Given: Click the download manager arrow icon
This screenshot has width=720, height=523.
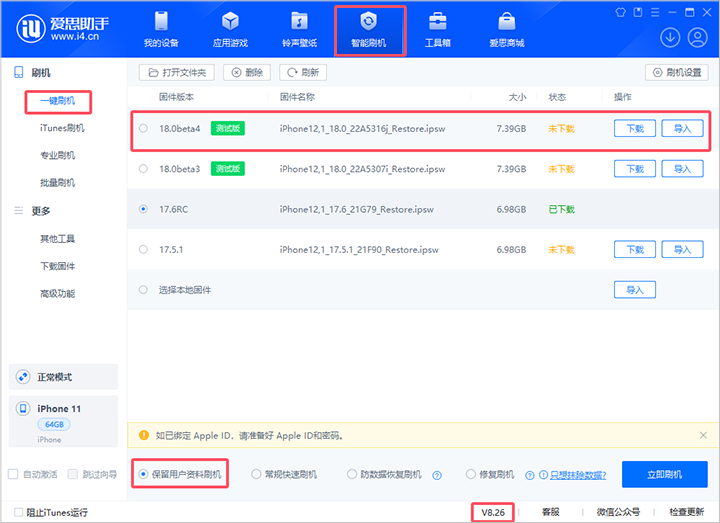Looking at the screenshot, I should click(670, 38).
